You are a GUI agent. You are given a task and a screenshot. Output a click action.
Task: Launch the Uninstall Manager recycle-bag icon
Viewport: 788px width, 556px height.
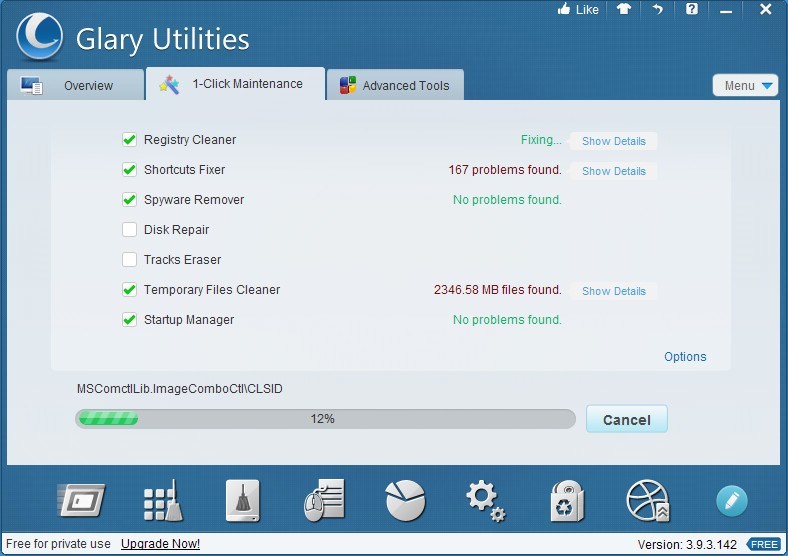567,501
